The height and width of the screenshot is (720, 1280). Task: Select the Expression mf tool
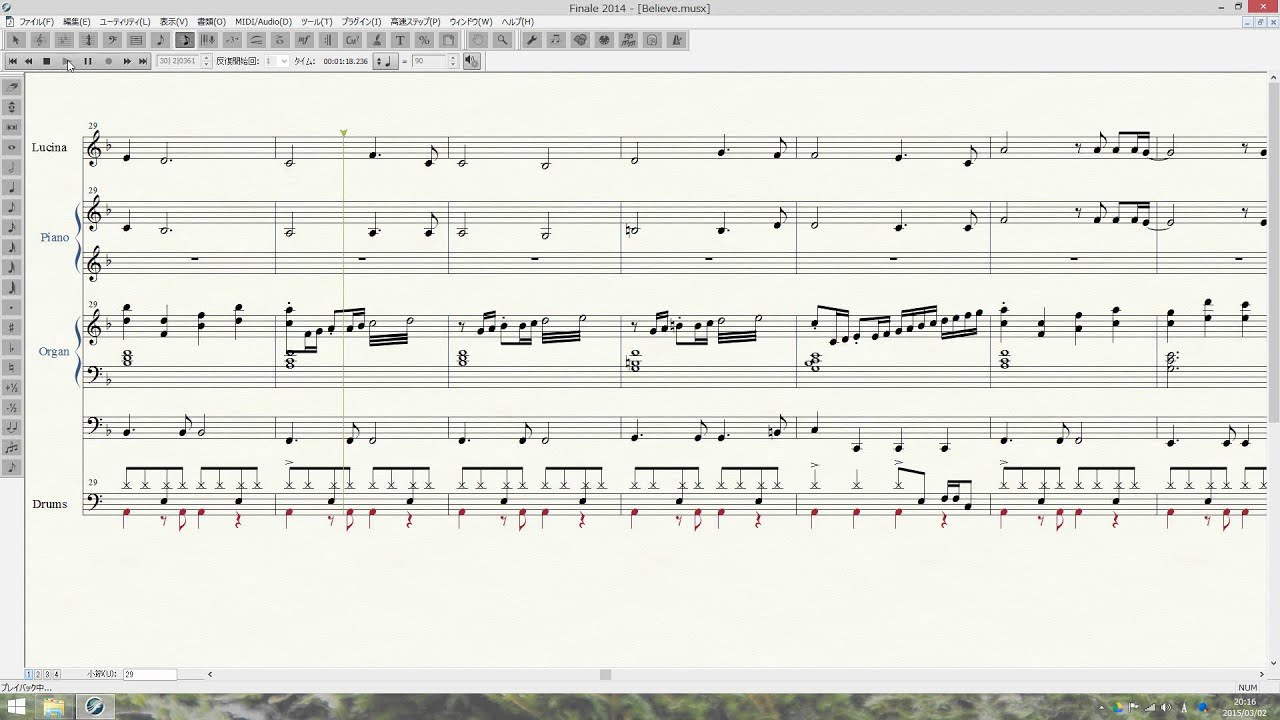[304, 40]
